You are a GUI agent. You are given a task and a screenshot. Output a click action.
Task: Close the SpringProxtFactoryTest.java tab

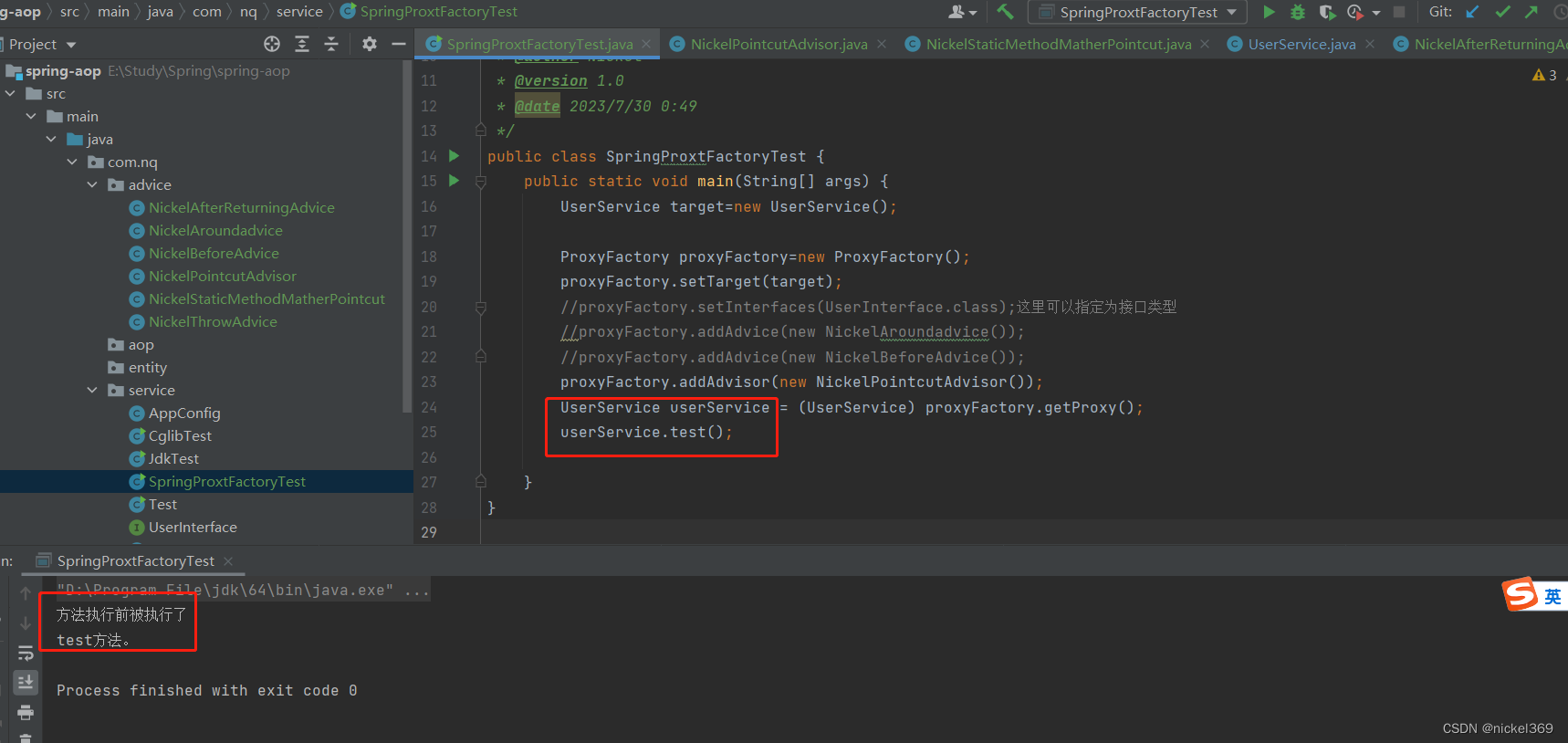[646, 44]
